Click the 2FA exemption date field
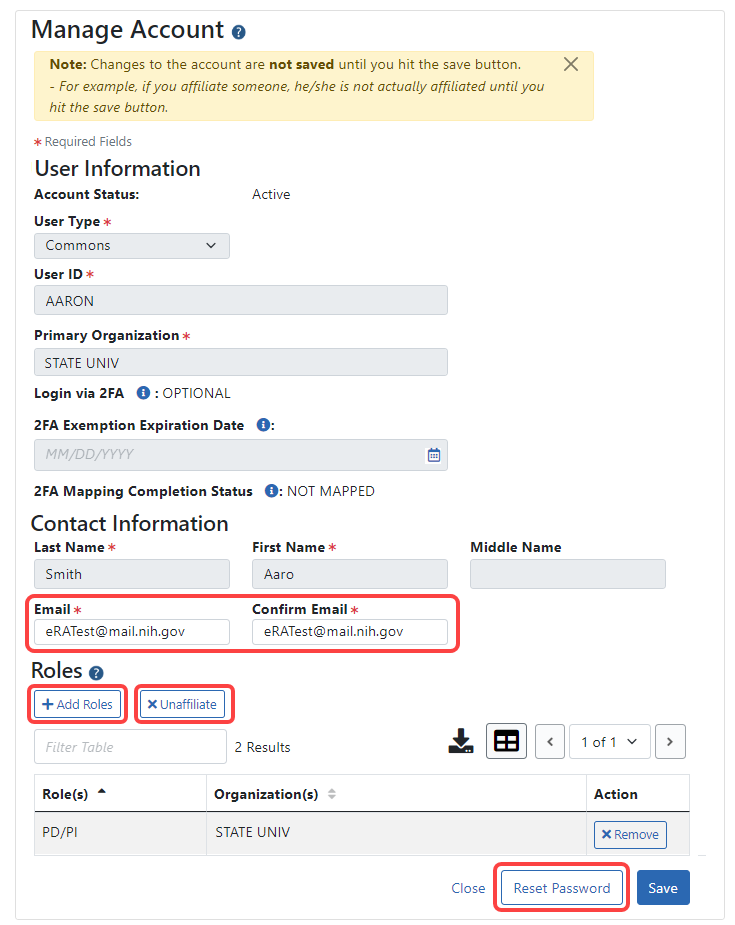The width and height of the screenshot is (735, 925). [241, 455]
